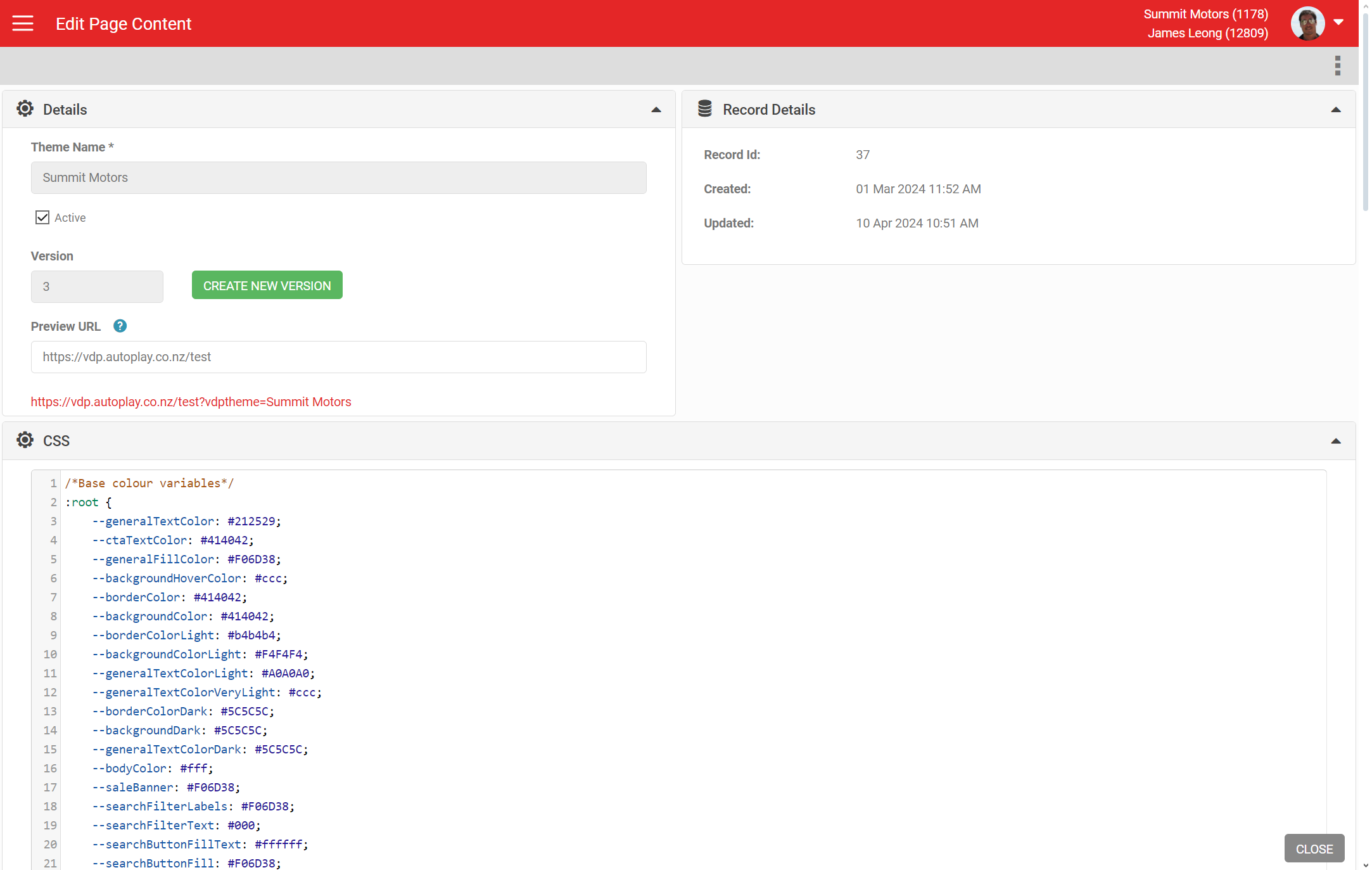Click the --searchButtonFillText code line
1372x870 pixels.
point(200,844)
